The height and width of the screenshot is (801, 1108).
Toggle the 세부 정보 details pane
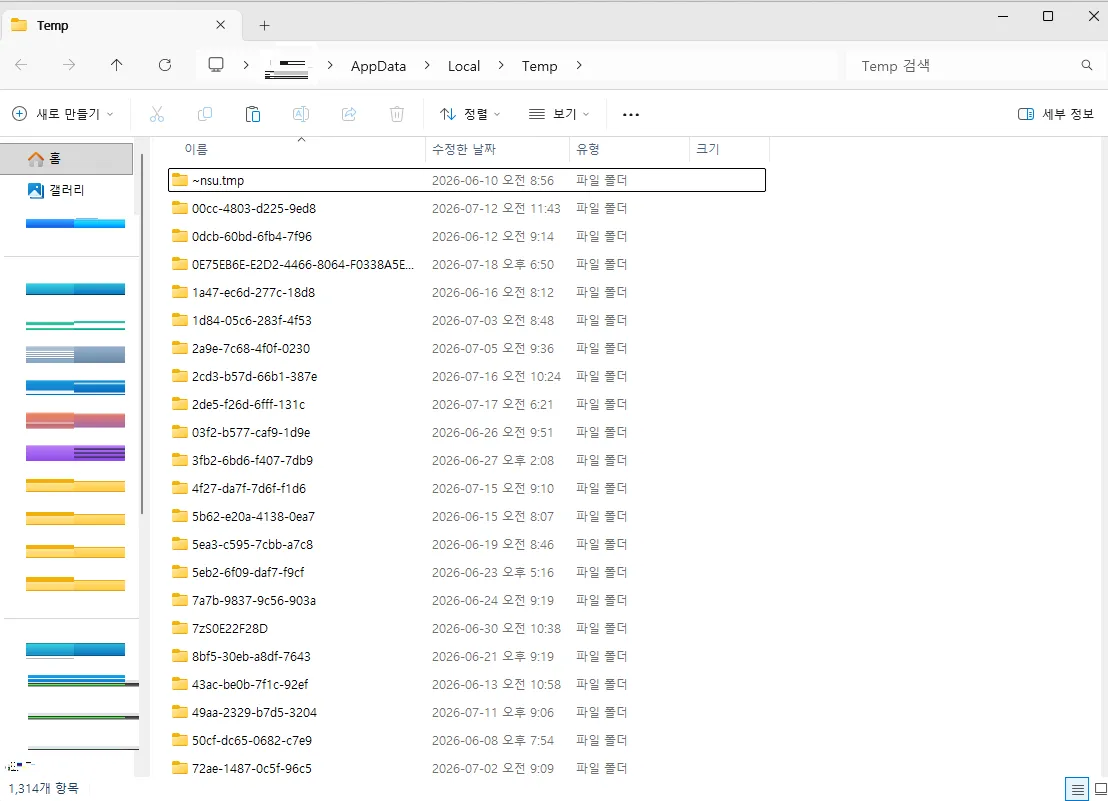(x=1056, y=114)
